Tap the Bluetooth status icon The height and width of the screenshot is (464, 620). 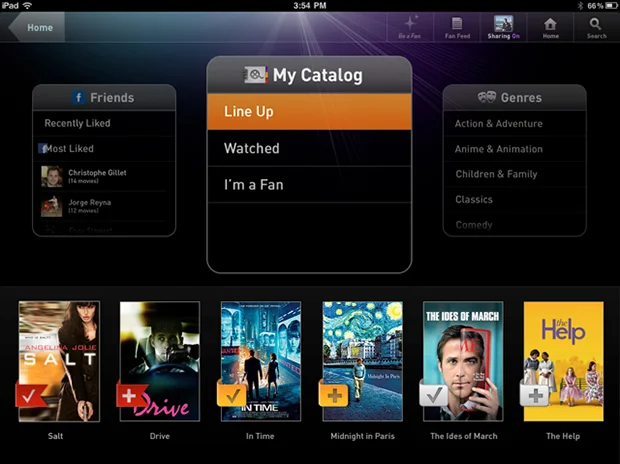click(x=580, y=6)
